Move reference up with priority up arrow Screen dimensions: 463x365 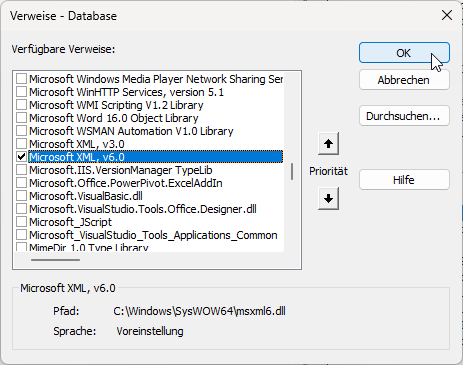pyautogui.click(x=328, y=144)
